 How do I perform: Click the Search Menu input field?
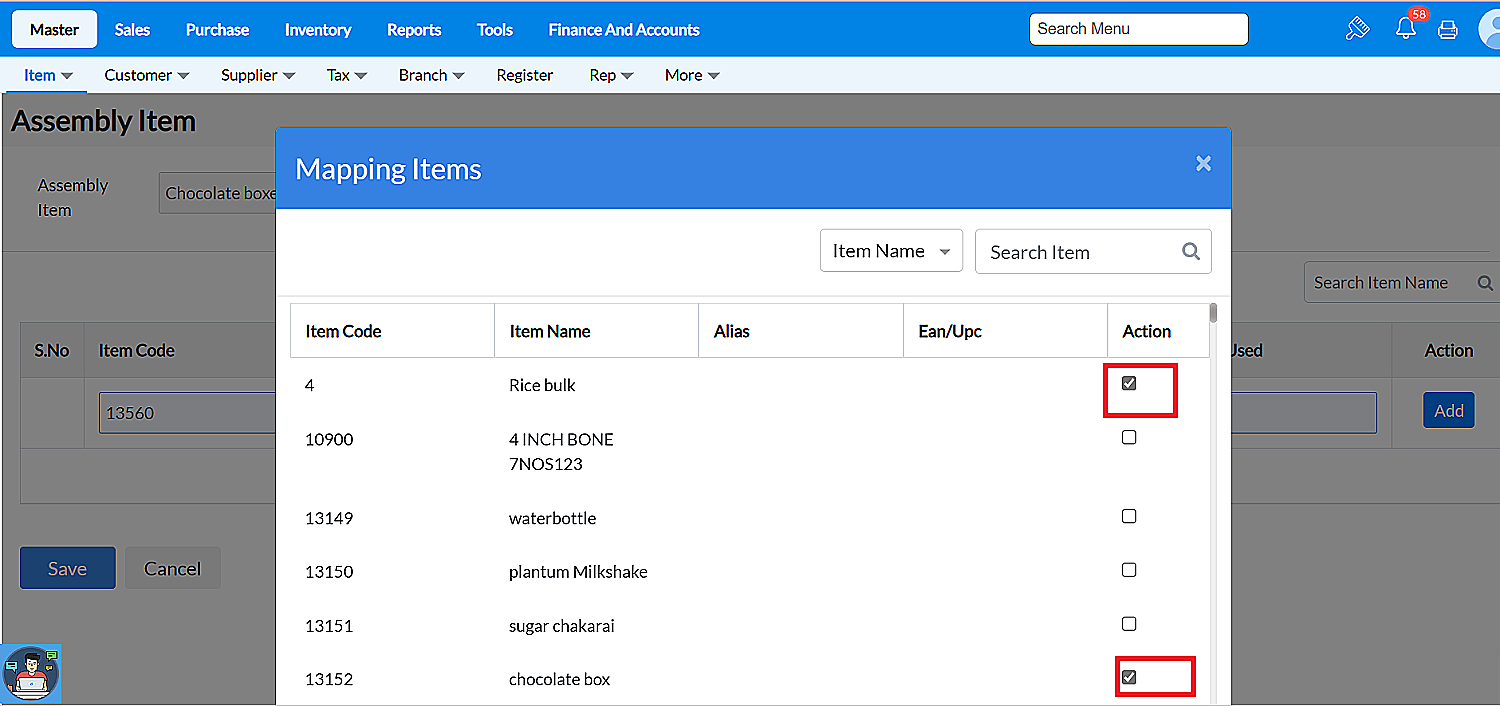[x=1138, y=29]
